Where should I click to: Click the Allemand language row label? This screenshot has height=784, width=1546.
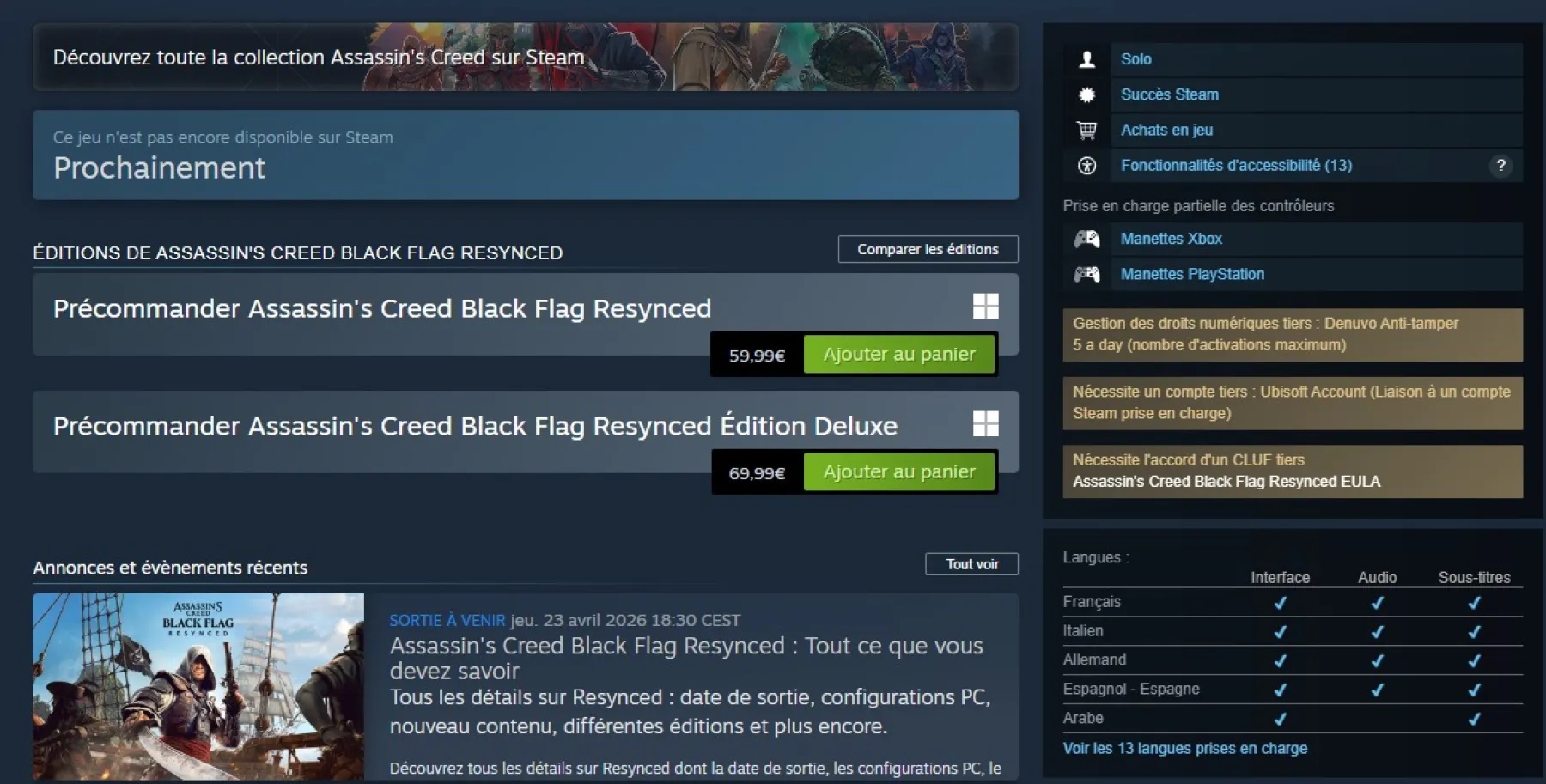(1094, 659)
